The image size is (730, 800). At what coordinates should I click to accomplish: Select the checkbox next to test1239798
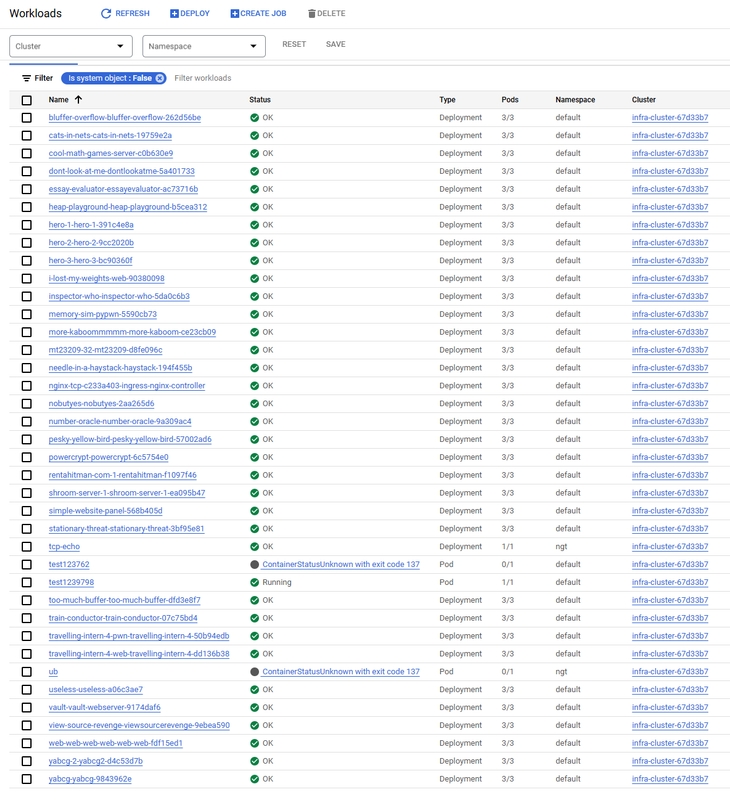(27, 583)
